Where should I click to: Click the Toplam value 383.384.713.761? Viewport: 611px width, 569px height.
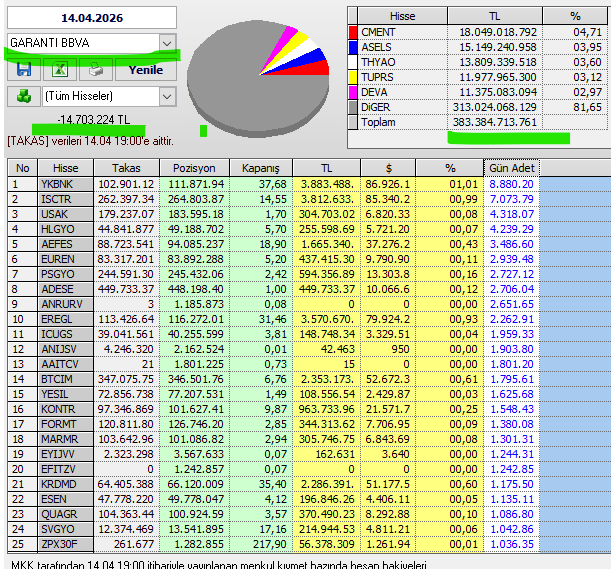494,122
